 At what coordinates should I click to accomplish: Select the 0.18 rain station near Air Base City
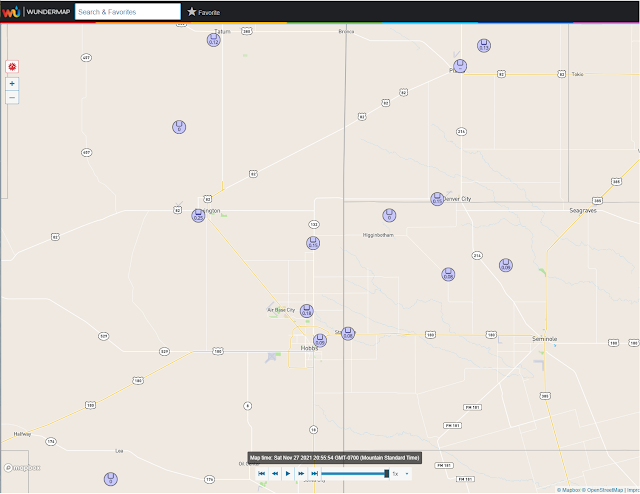(307, 311)
